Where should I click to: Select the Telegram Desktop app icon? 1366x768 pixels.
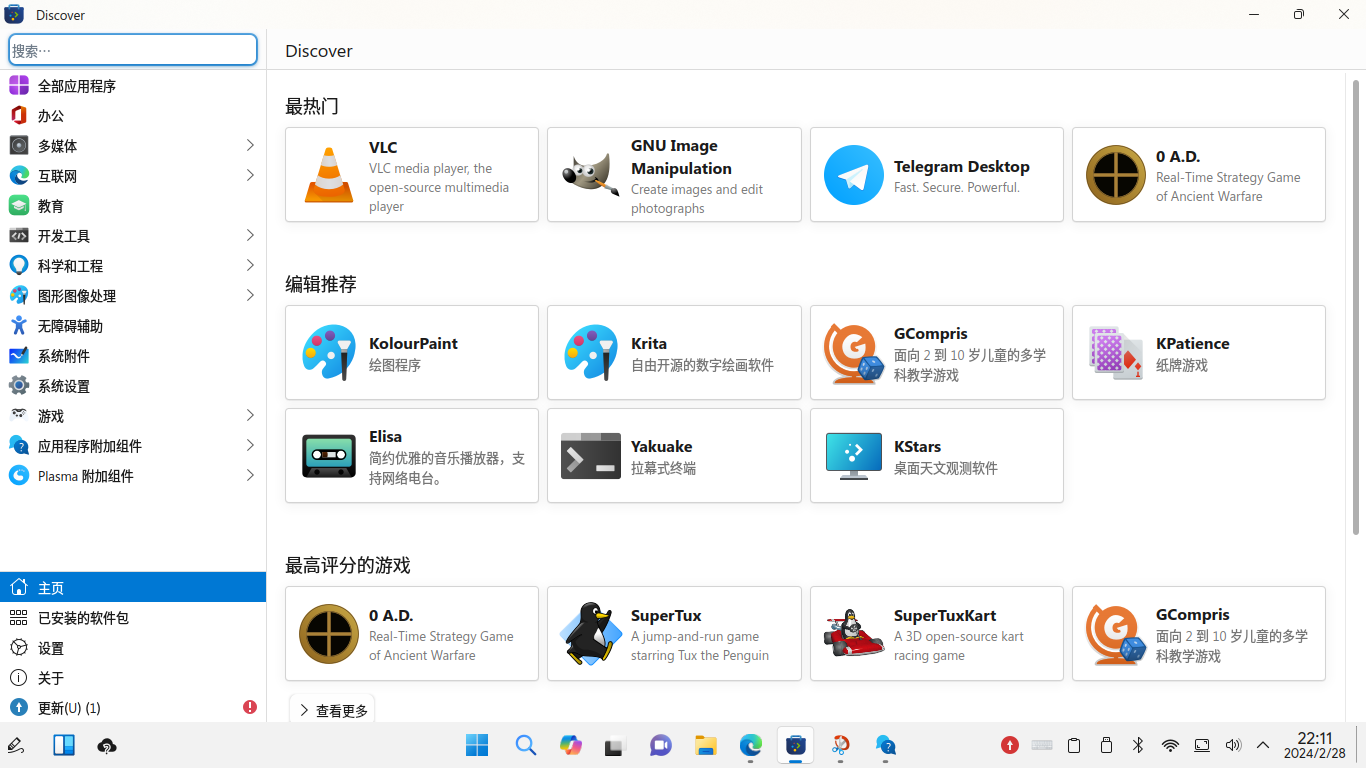tap(853, 175)
